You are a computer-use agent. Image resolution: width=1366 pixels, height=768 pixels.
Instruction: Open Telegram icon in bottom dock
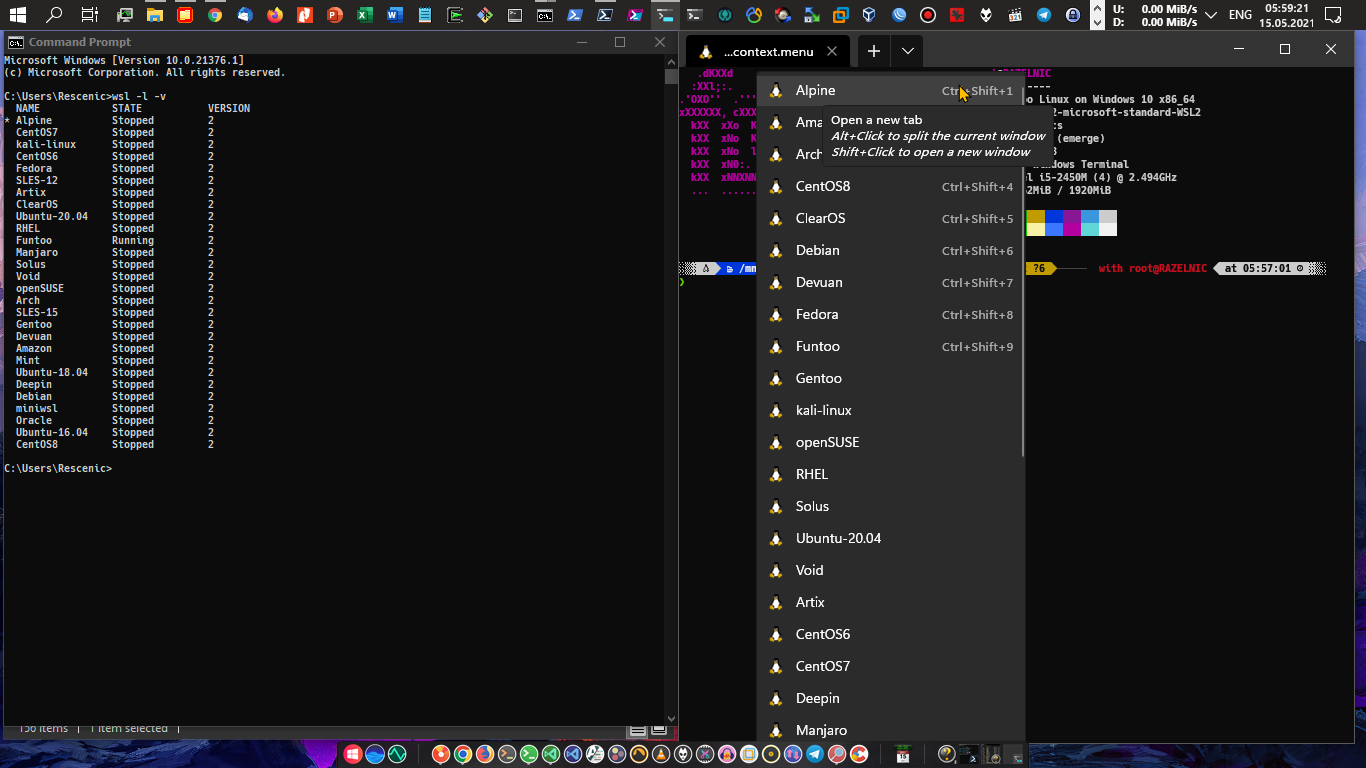click(815, 755)
